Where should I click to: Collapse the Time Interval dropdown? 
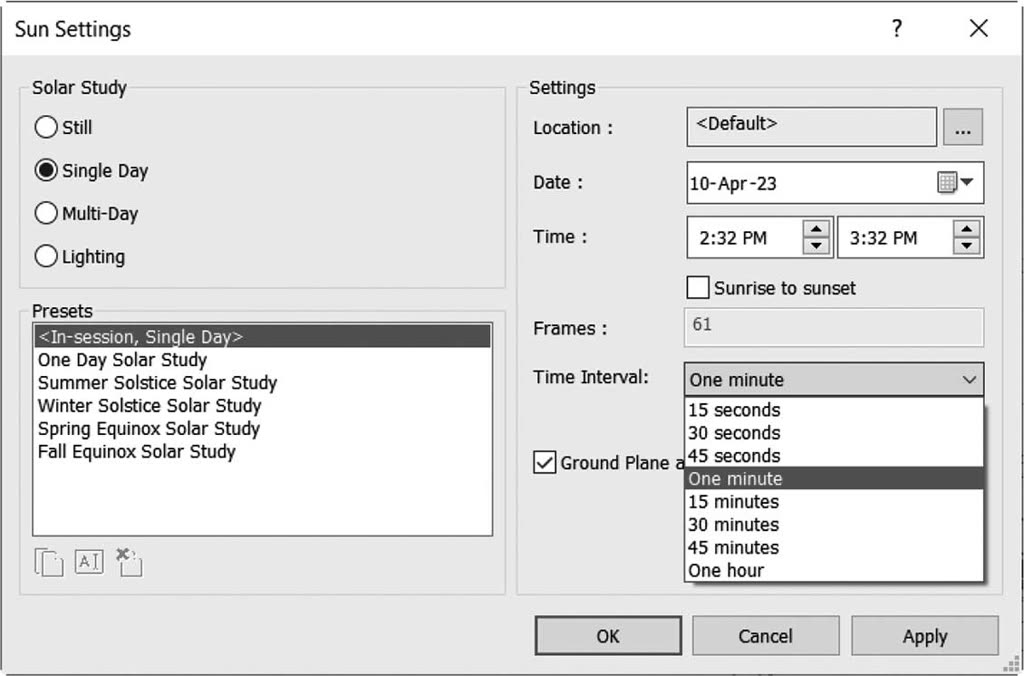click(969, 379)
